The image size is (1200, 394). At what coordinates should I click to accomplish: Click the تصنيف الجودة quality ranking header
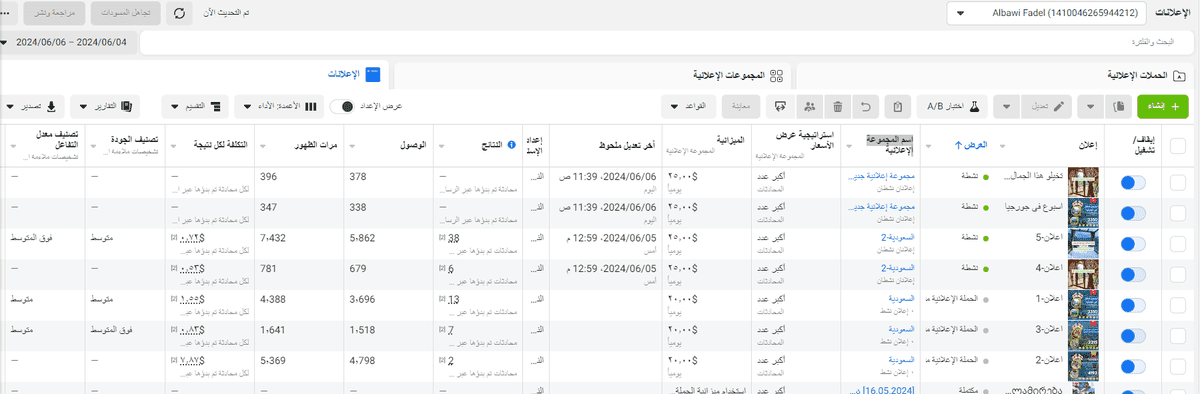point(125,145)
